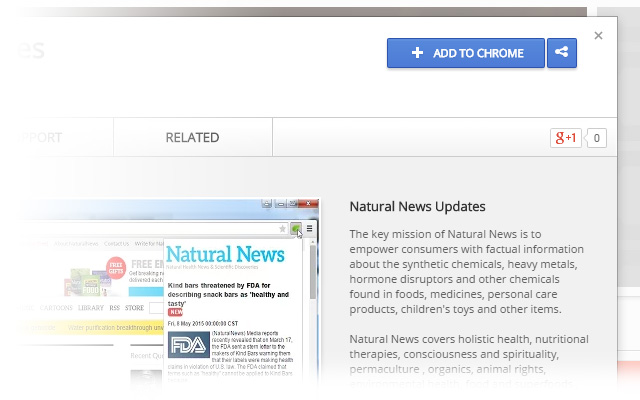This screenshot has height=400, width=640.
Task: Switch to the RELATED tab
Action: point(192,137)
